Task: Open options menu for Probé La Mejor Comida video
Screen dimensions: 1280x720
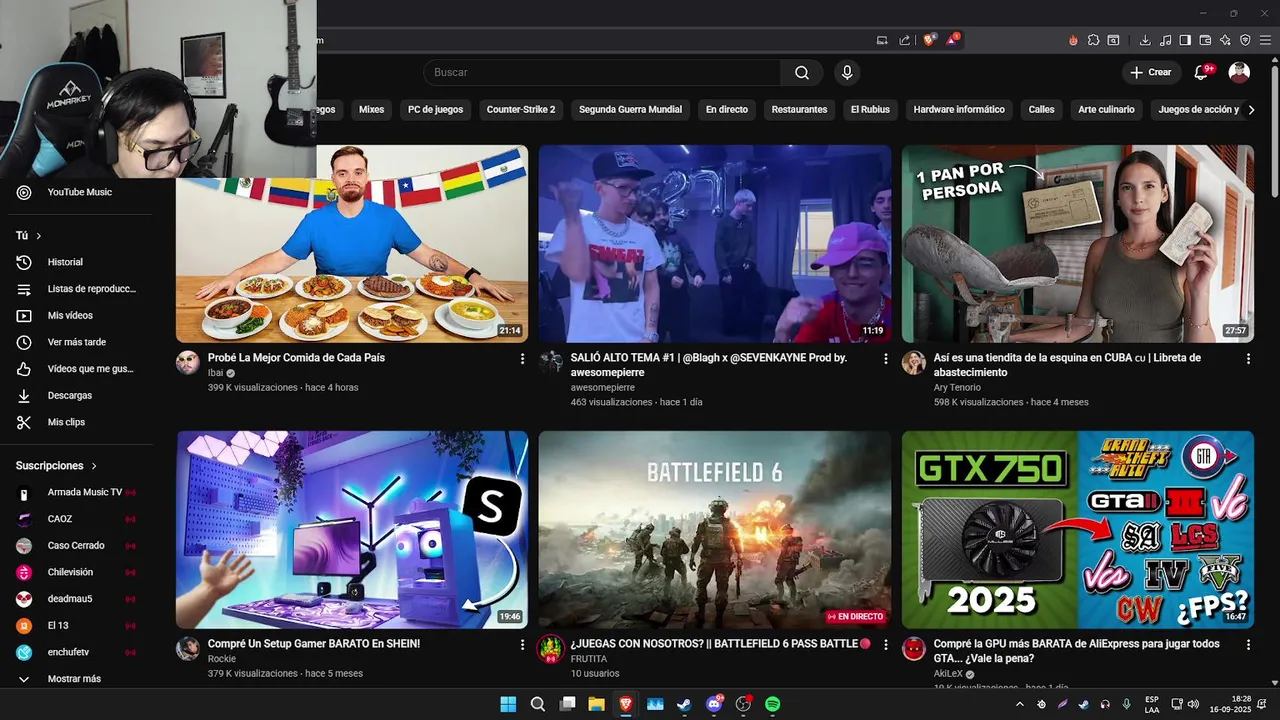Action: [522, 358]
